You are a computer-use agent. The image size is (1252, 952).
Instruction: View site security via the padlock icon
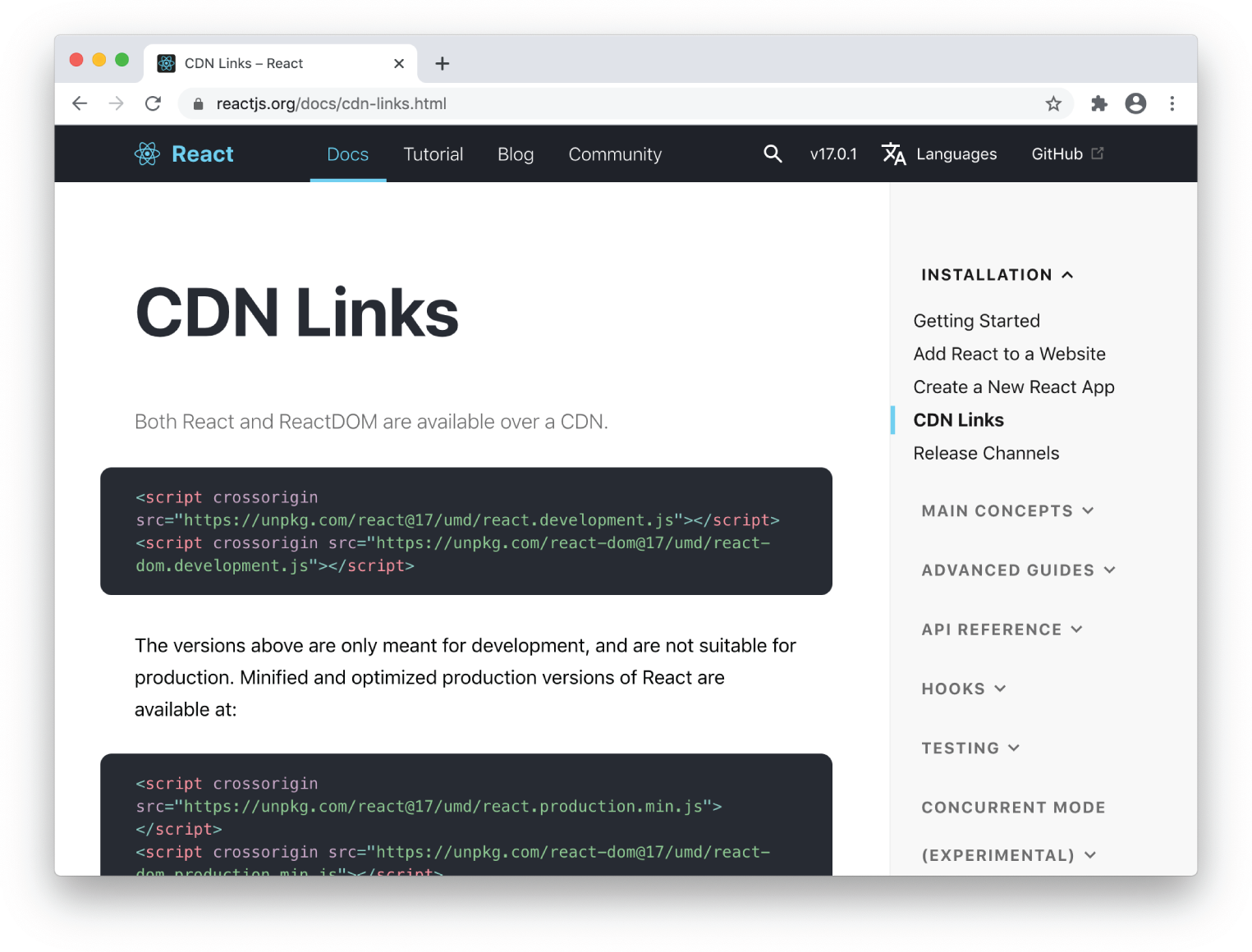(197, 104)
